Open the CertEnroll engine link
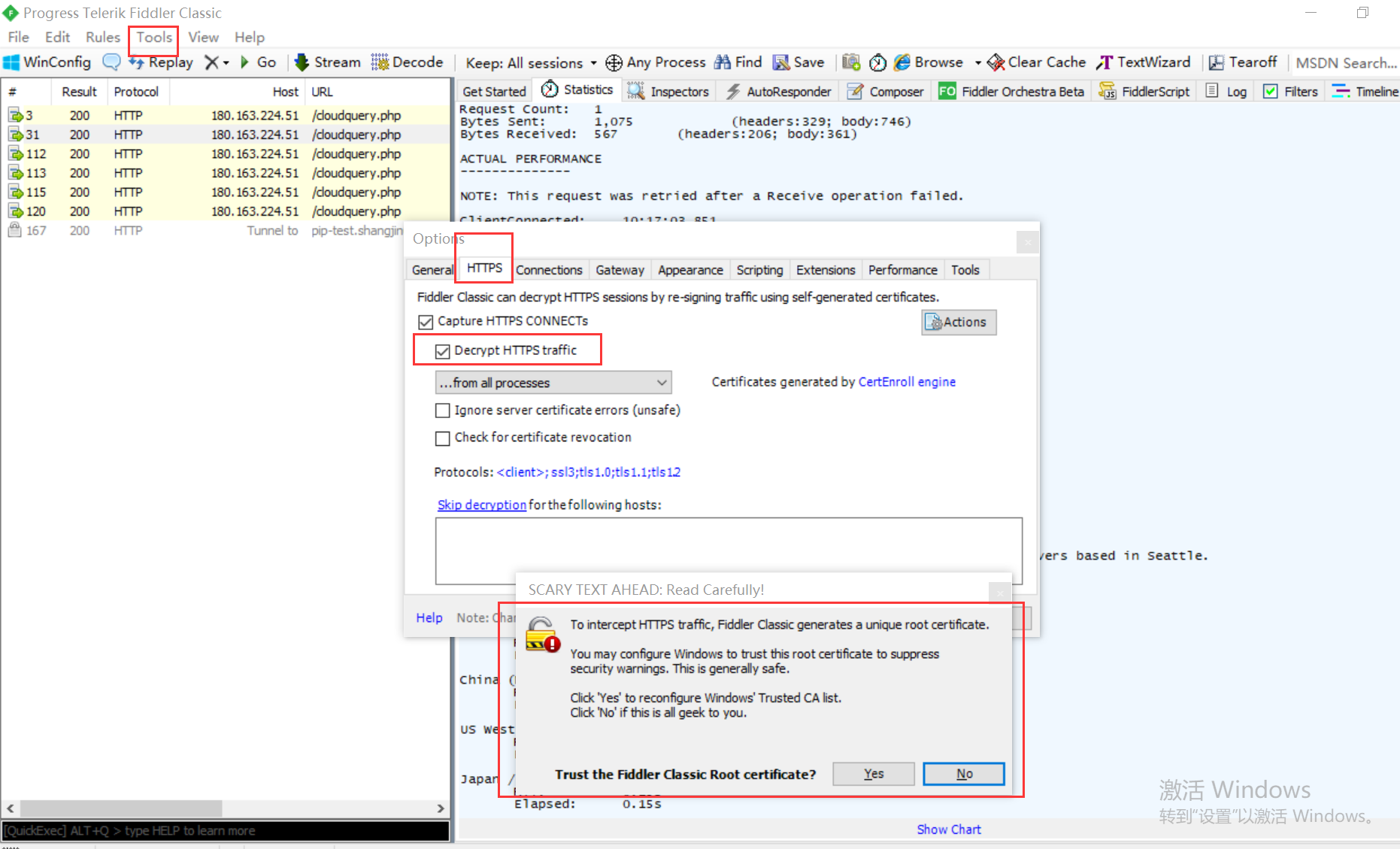The height and width of the screenshot is (849, 1400). click(x=907, y=382)
